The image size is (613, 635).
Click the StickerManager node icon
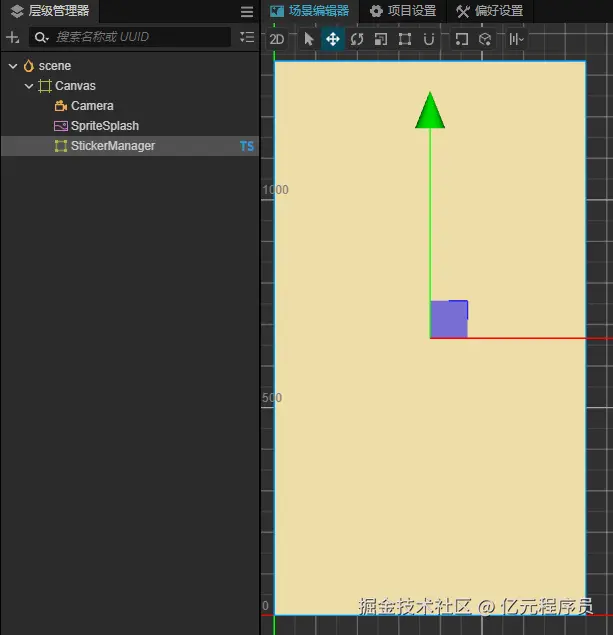pyautogui.click(x=61, y=146)
